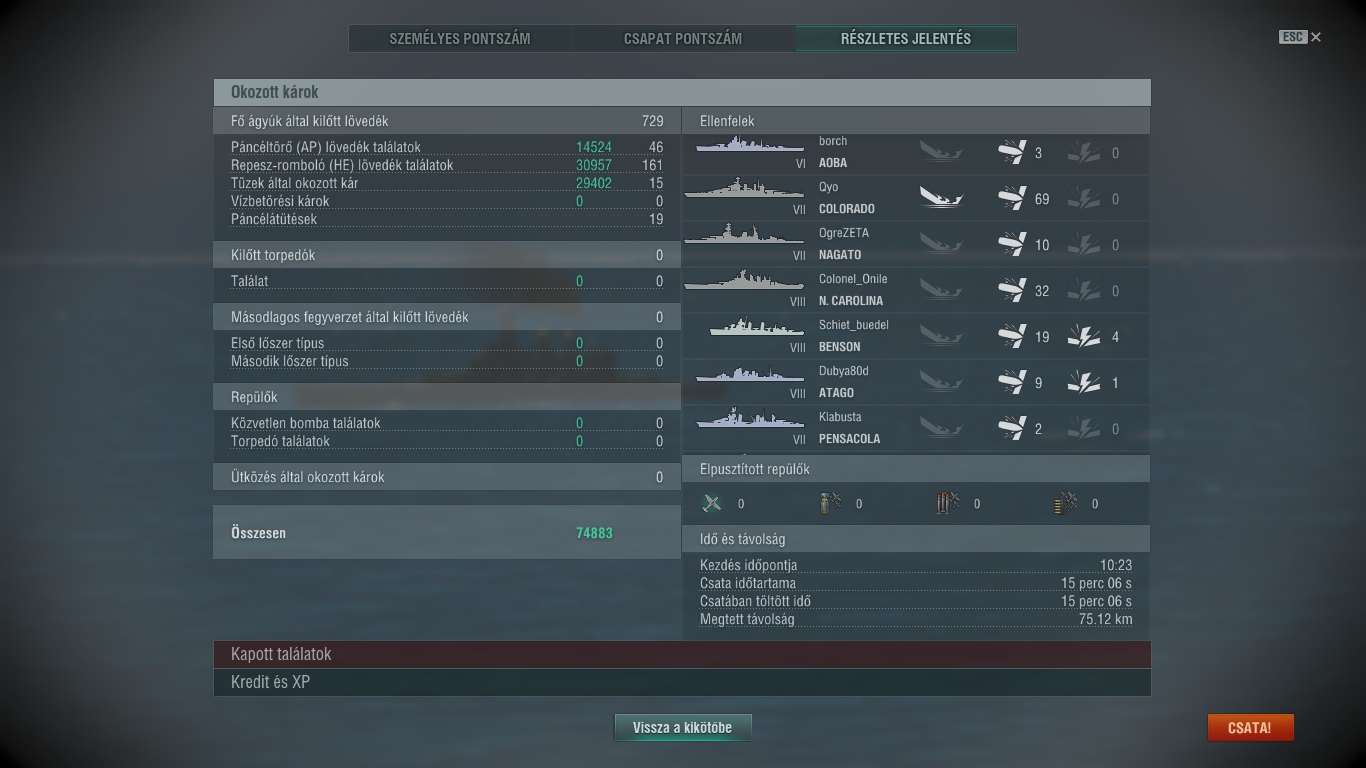The image size is (1366, 768).
Task: Close the report with ESC button
Action: (x=1300, y=37)
